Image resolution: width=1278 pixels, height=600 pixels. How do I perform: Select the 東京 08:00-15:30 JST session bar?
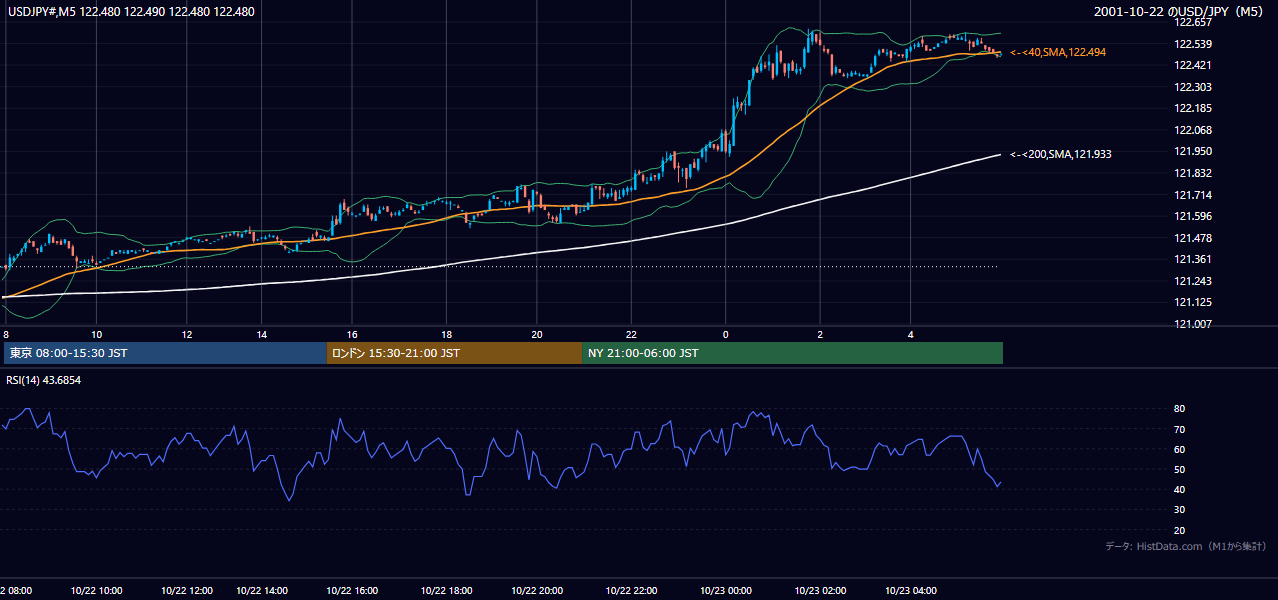165,353
